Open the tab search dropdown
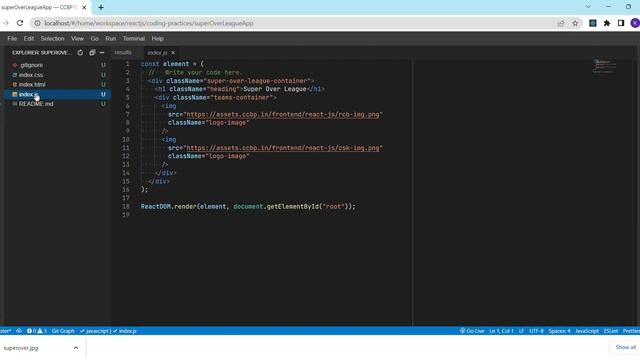The height and width of the screenshot is (360, 640). pos(588,7)
